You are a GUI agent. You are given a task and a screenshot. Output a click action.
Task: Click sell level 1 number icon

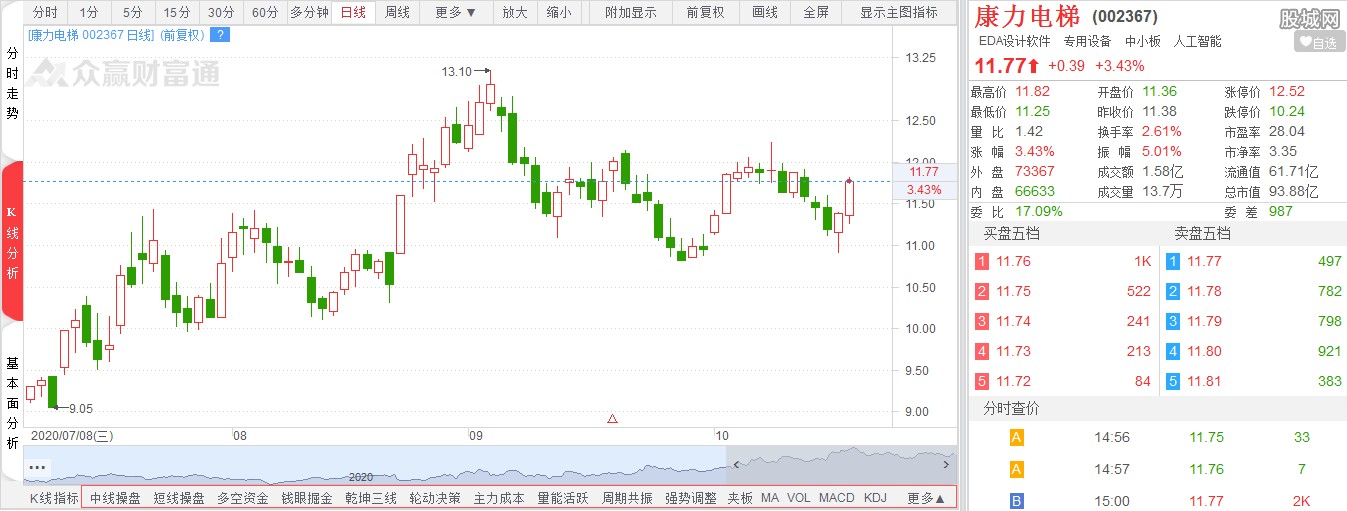[1173, 261]
